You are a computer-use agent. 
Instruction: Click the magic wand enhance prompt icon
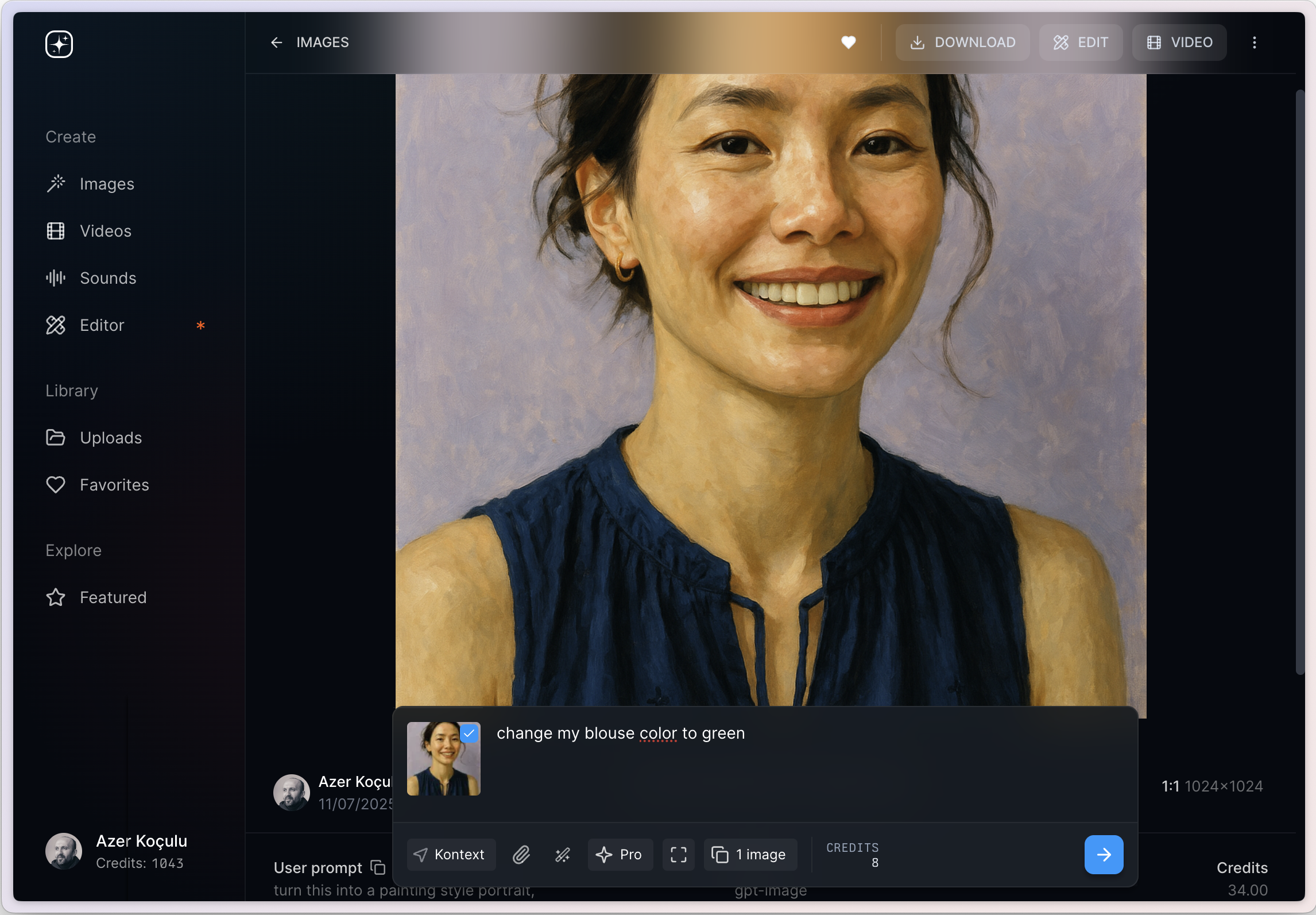(x=563, y=855)
